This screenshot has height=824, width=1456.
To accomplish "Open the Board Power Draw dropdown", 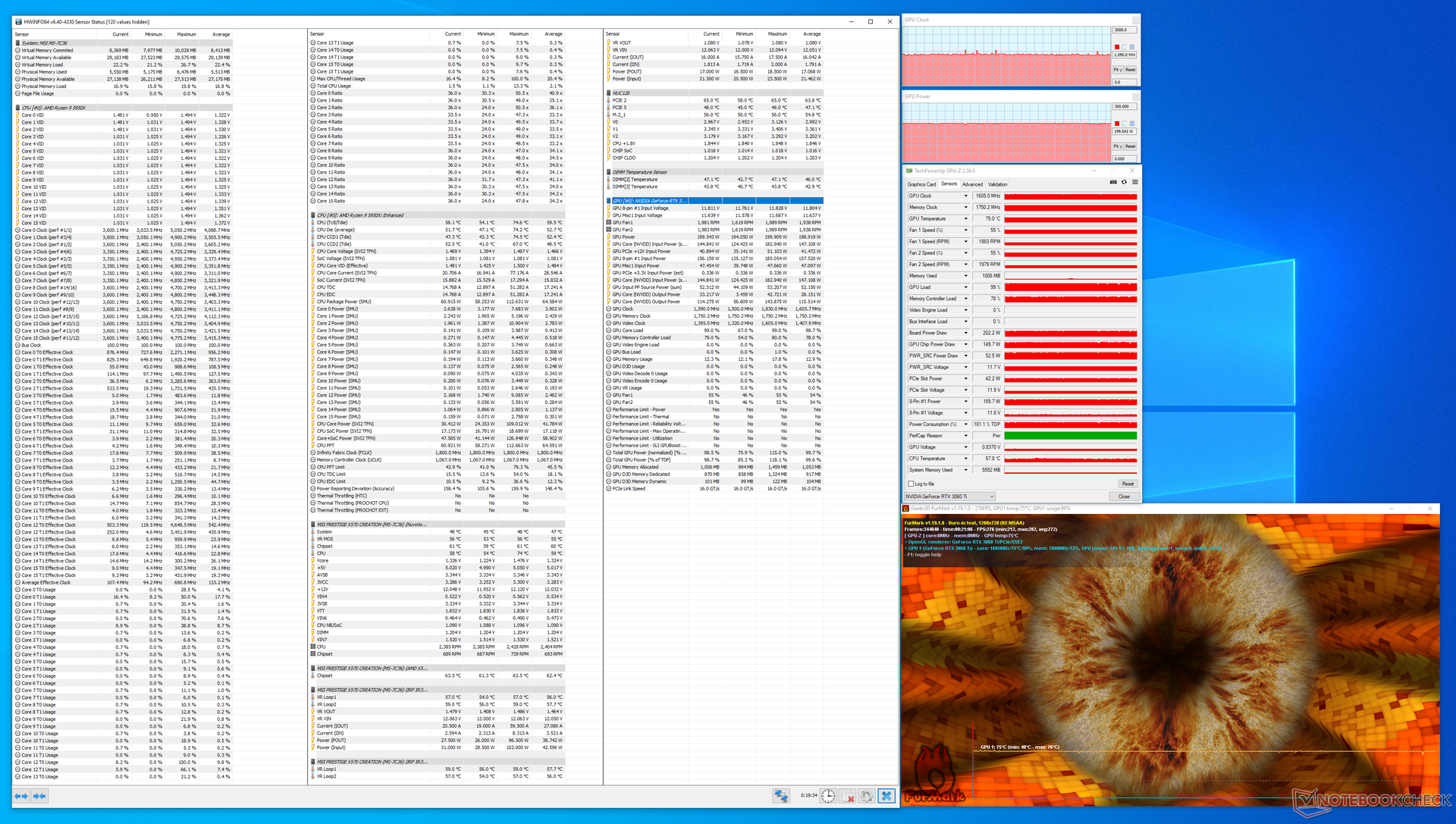I will click(965, 333).
